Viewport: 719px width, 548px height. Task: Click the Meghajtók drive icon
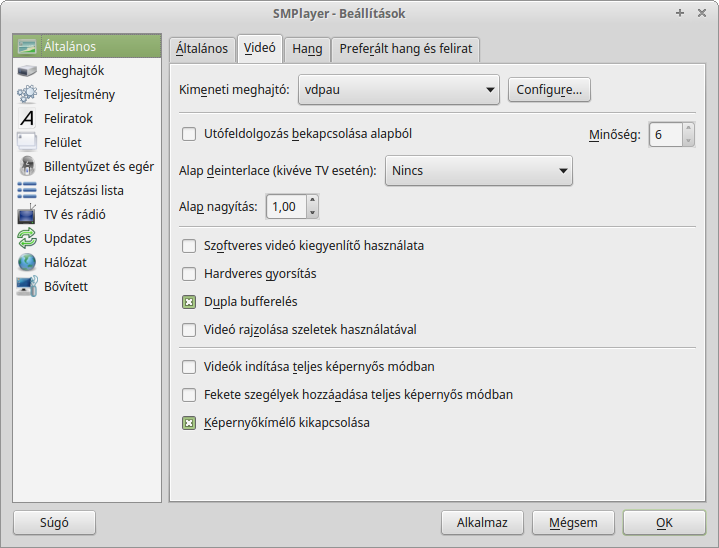pyautogui.click(x=27, y=71)
